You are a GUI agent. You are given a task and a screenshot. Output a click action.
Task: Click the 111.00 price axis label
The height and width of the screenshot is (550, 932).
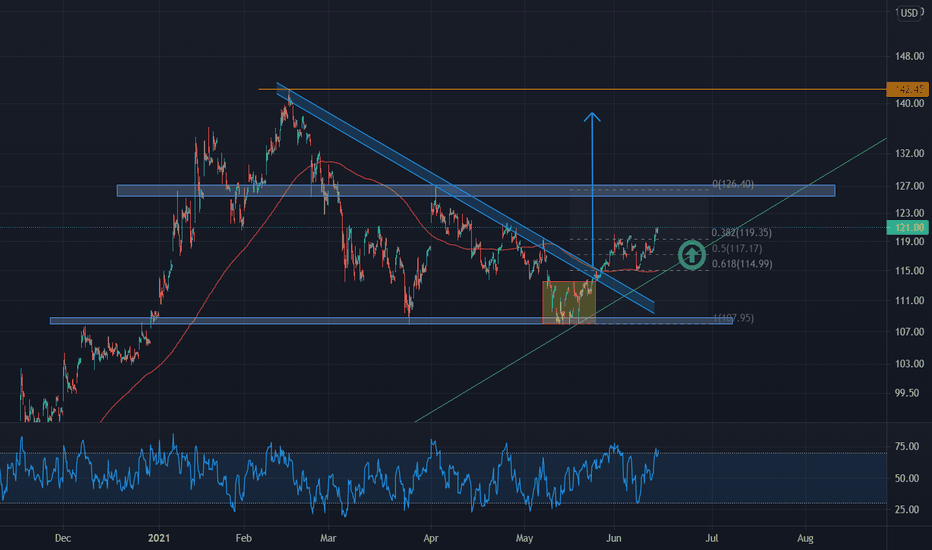tap(909, 301)
